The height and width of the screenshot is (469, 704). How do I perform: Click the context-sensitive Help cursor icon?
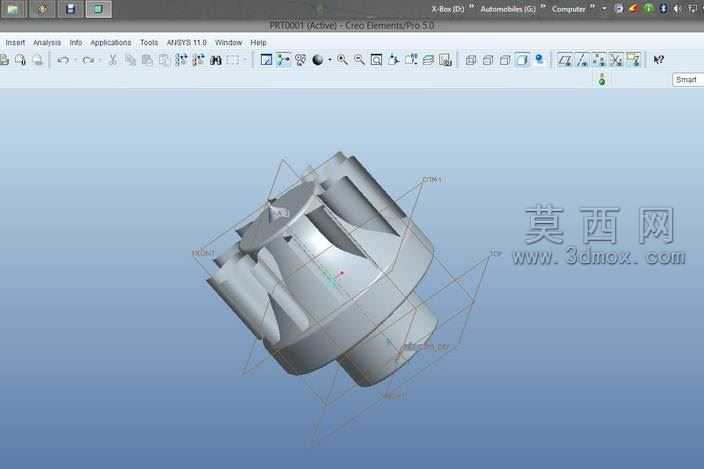[658, 60]
